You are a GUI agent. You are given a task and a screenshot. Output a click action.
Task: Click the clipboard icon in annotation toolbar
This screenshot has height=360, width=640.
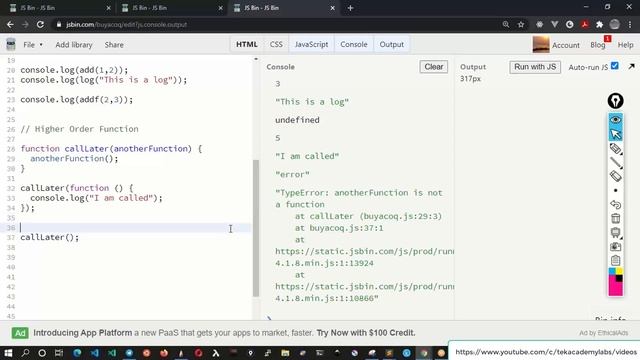pos(616,260)
